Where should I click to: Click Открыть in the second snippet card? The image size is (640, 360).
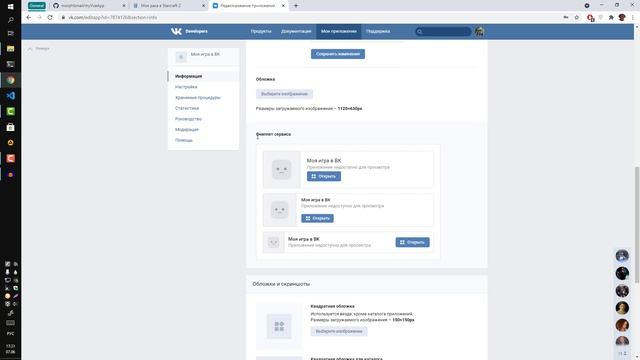pyautogui.click(x=317, y=218)
